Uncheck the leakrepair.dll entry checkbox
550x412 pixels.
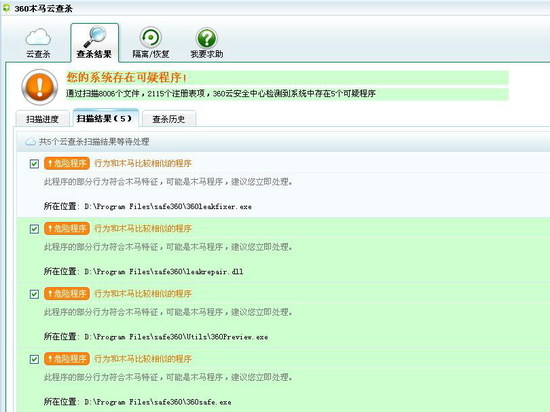34,229
